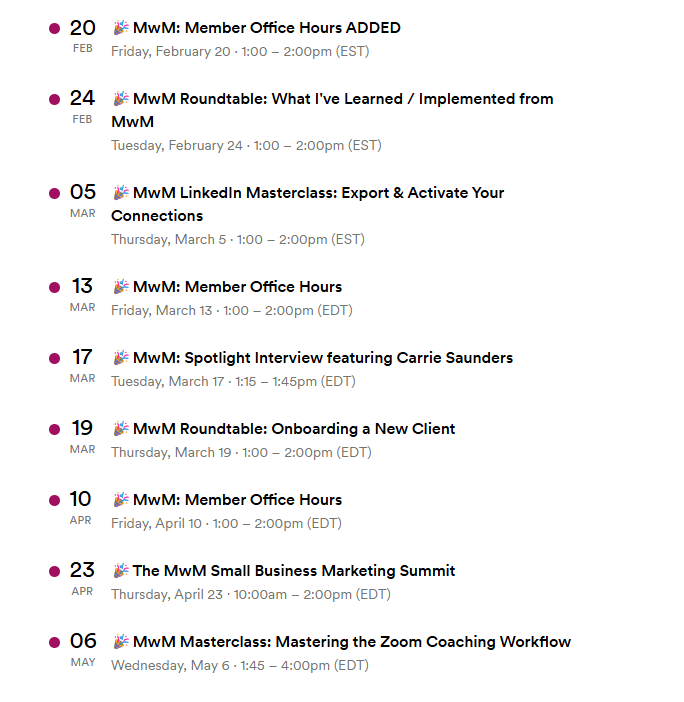Open the Carrie Saunders Spotlight Interview
The width and height of the screenshot is (684, 702).
(322, 358)
